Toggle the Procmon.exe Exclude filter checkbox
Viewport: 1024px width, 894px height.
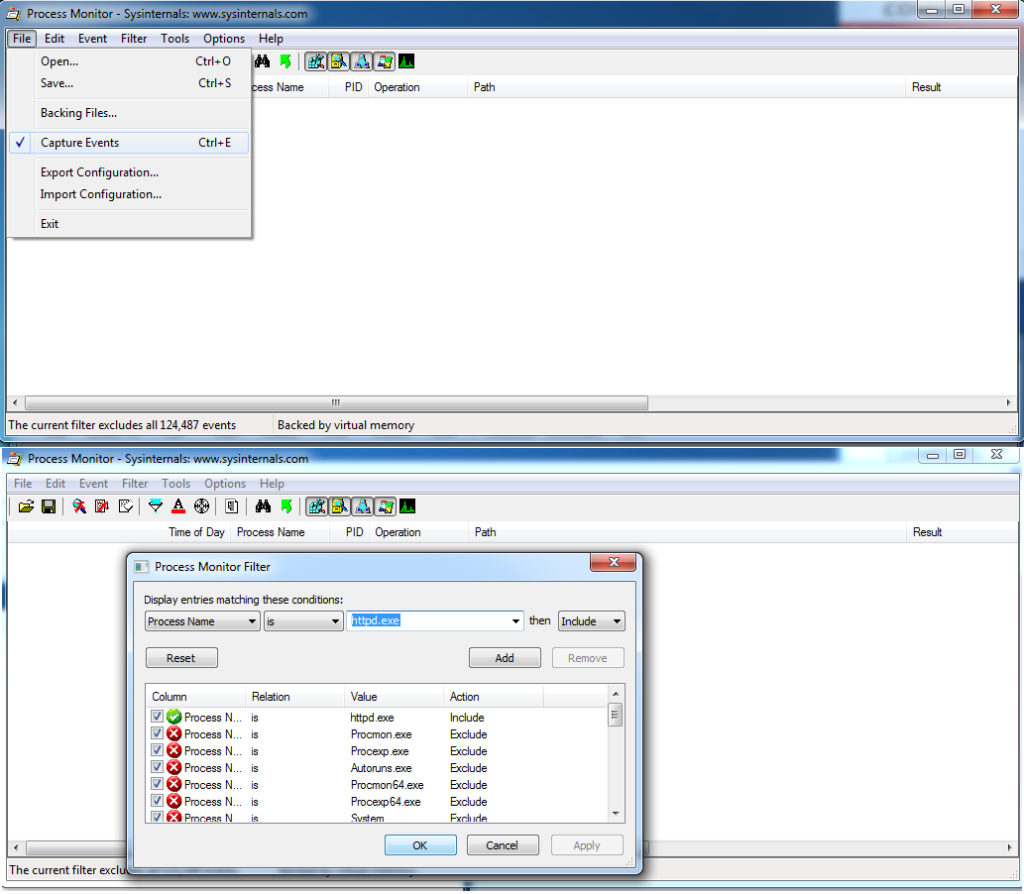(157, 734)
